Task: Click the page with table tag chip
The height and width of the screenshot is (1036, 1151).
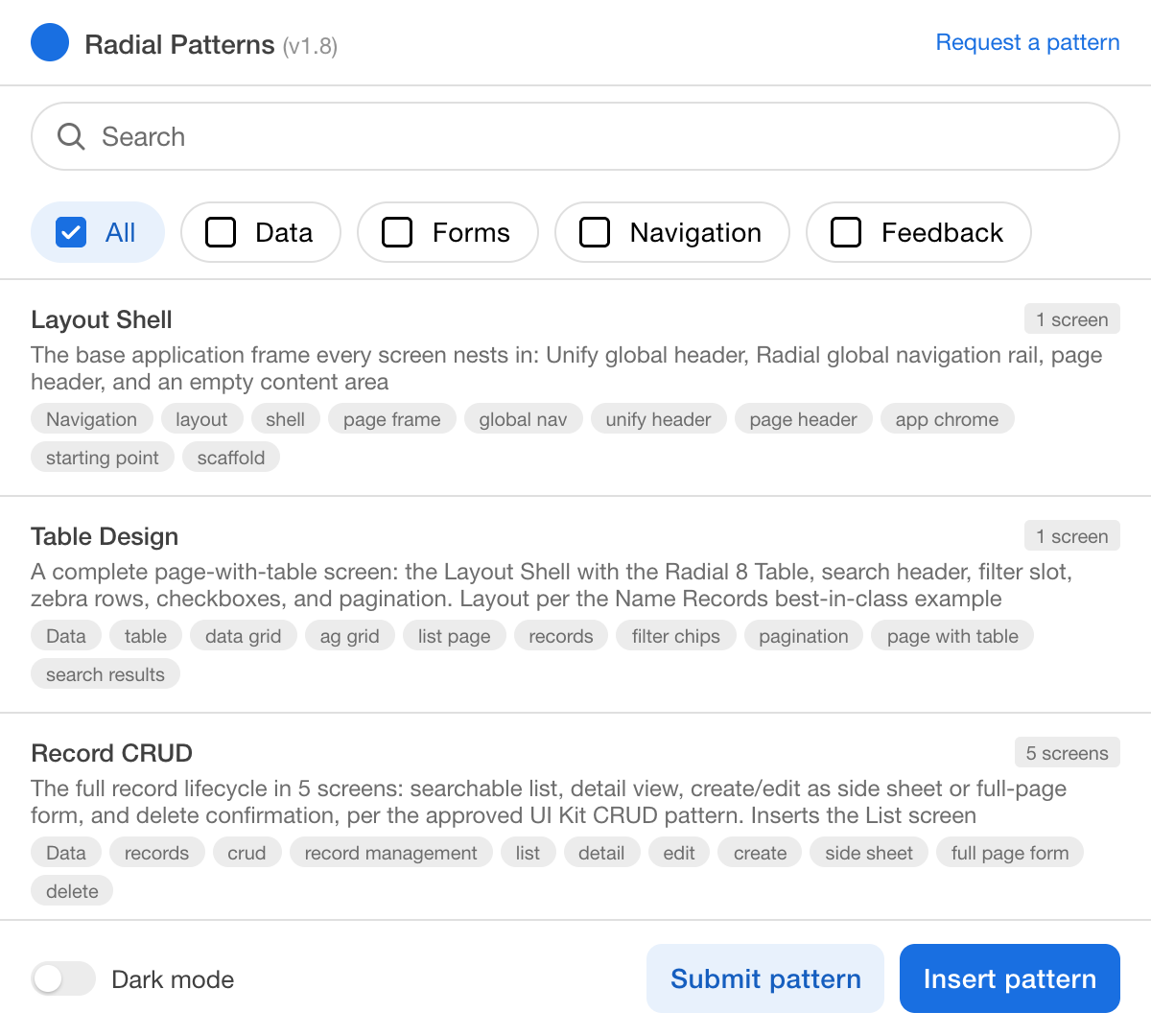Action: [x=952, y=636]
